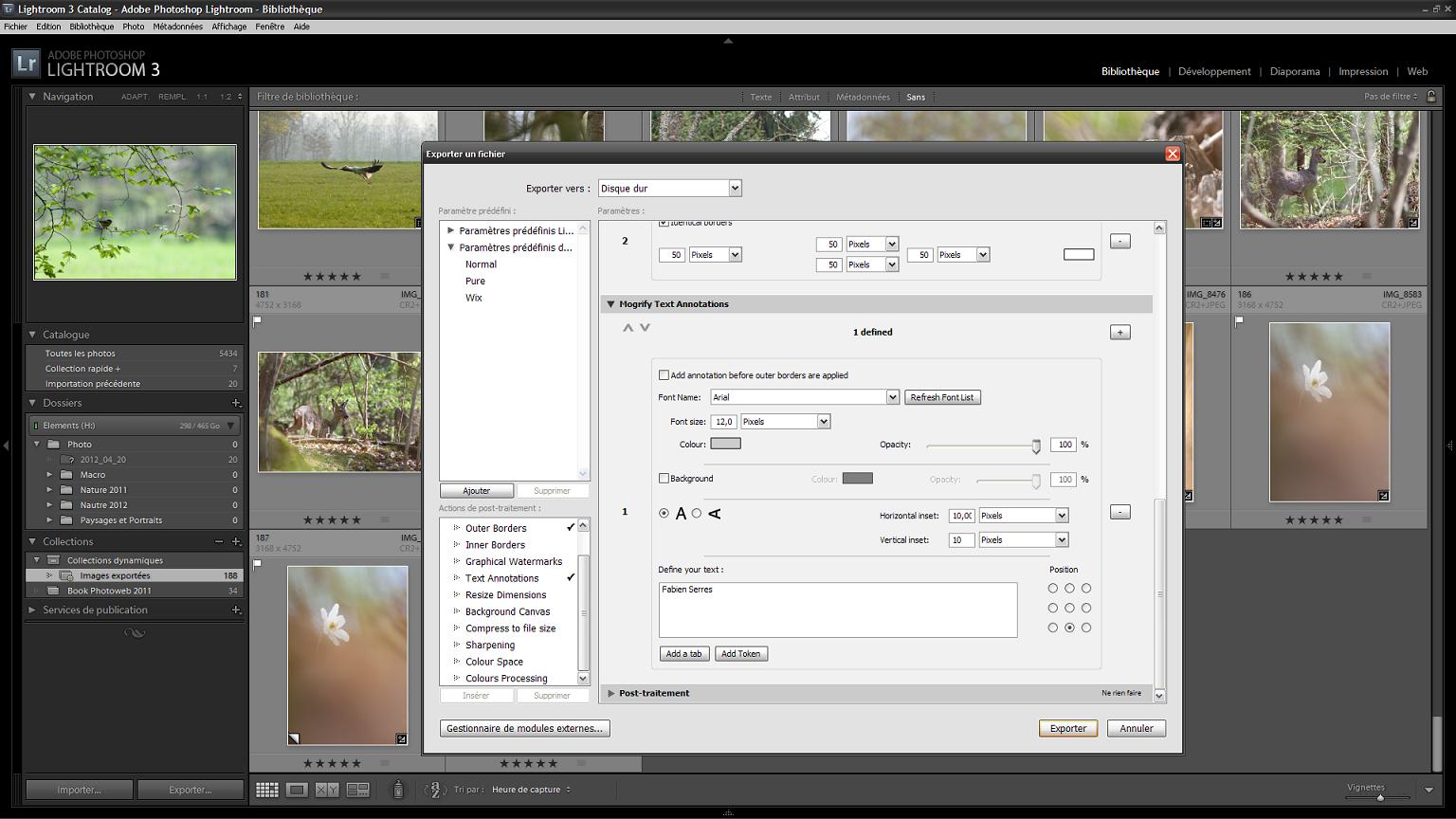Expand the Post-traitement section

611,693
